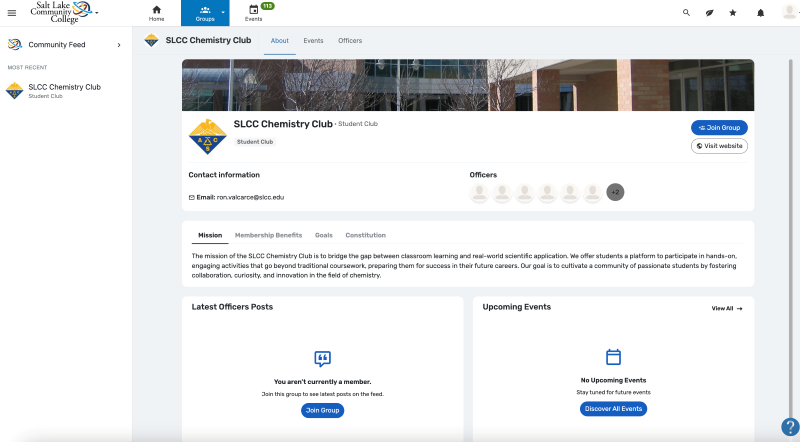Open the blue help question icon
Screen dimensions: 800x442
[x=790, y=427]
